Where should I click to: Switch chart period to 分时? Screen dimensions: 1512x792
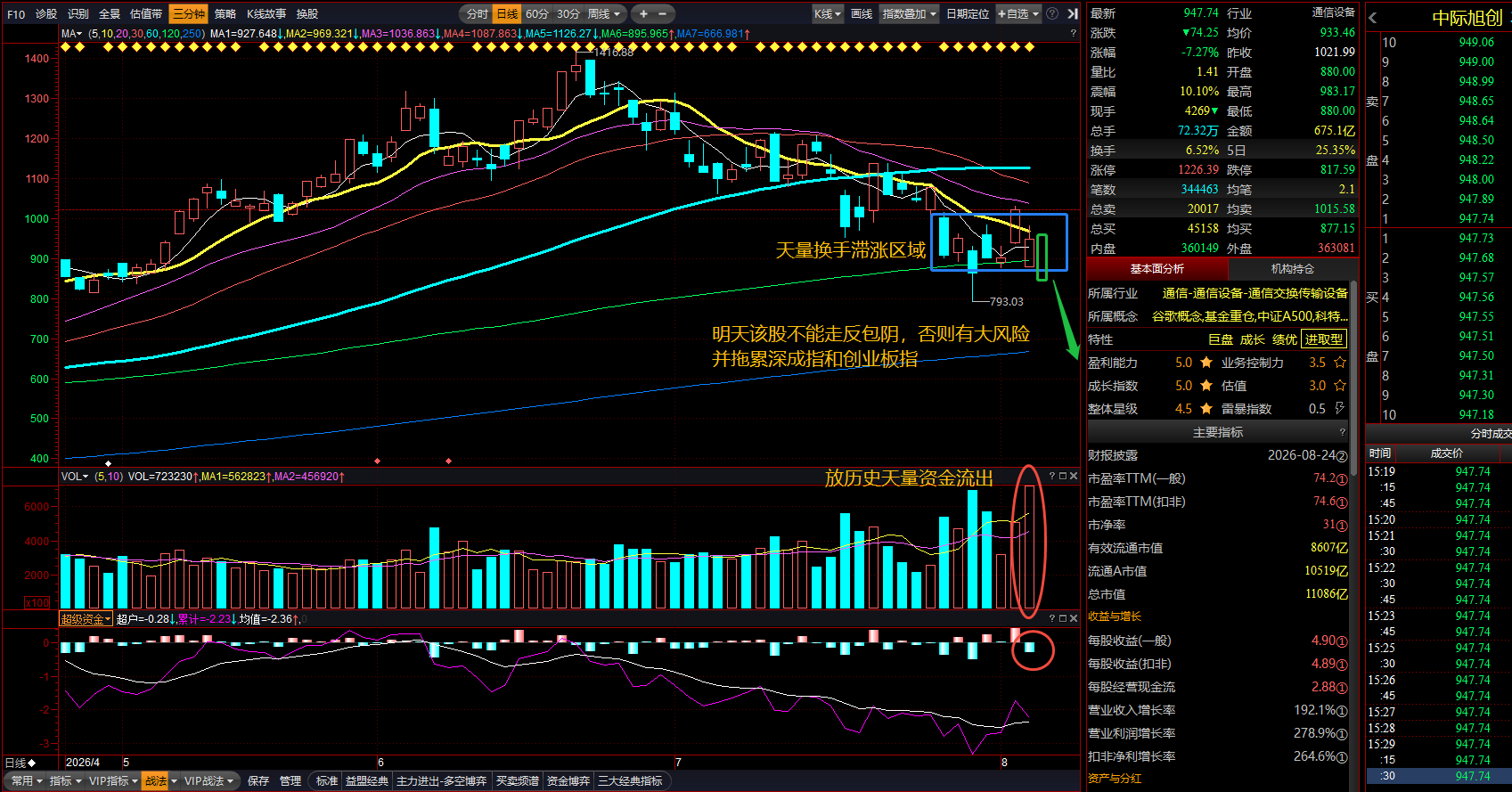[x=478, y=13]
